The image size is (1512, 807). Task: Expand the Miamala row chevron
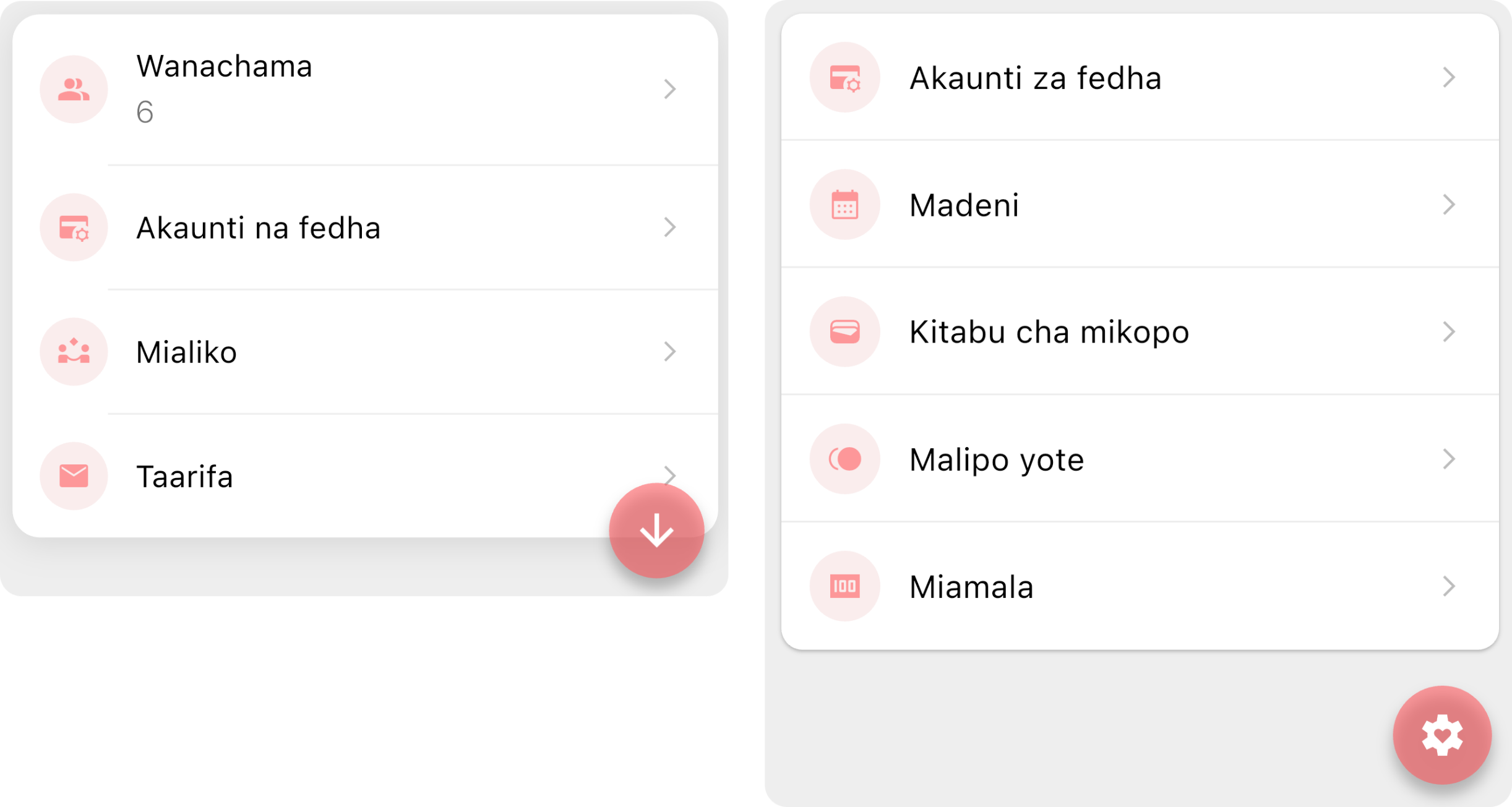tap(1450, 586)
